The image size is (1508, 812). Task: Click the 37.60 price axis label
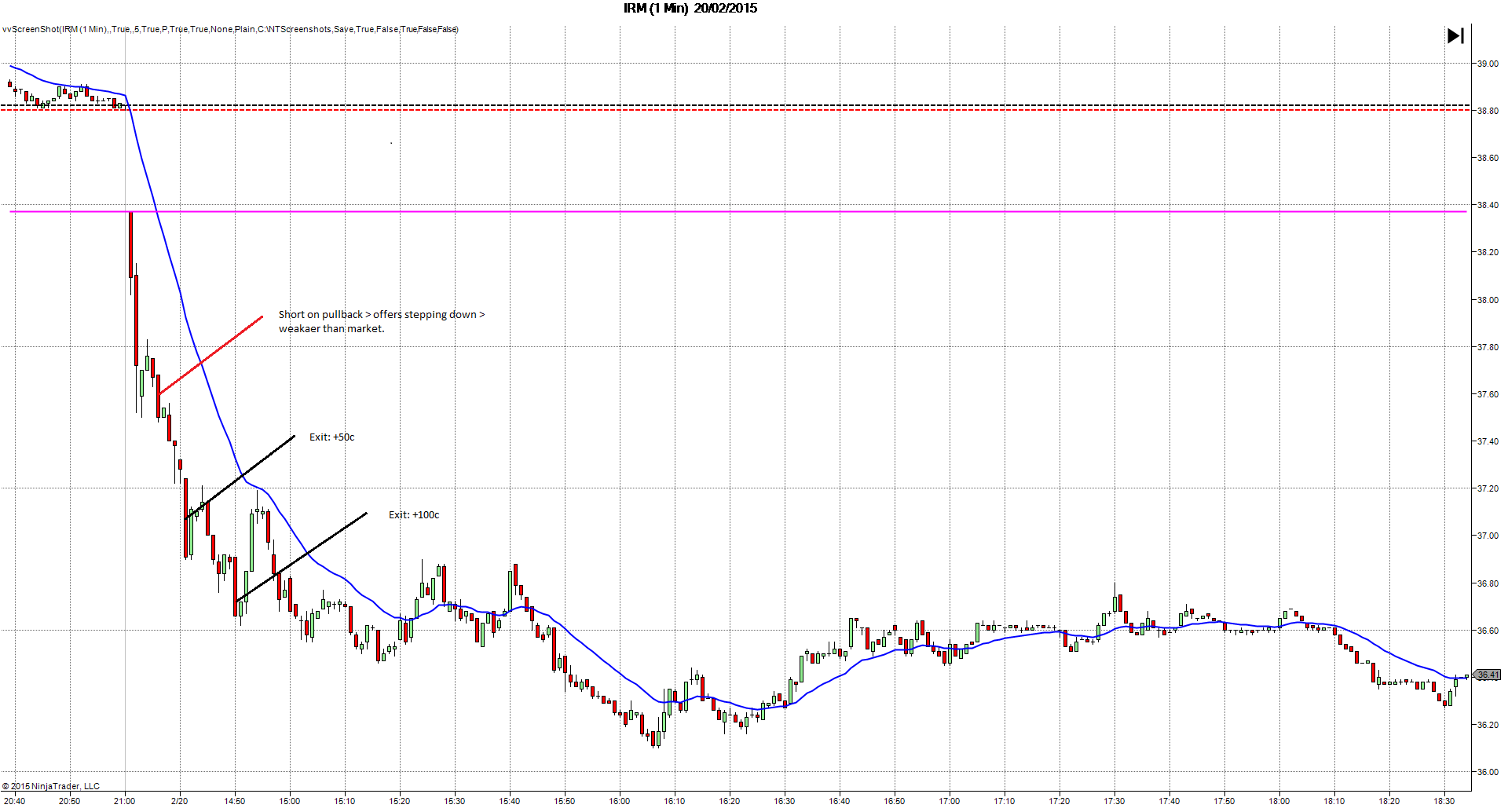tap(1488, 394)
